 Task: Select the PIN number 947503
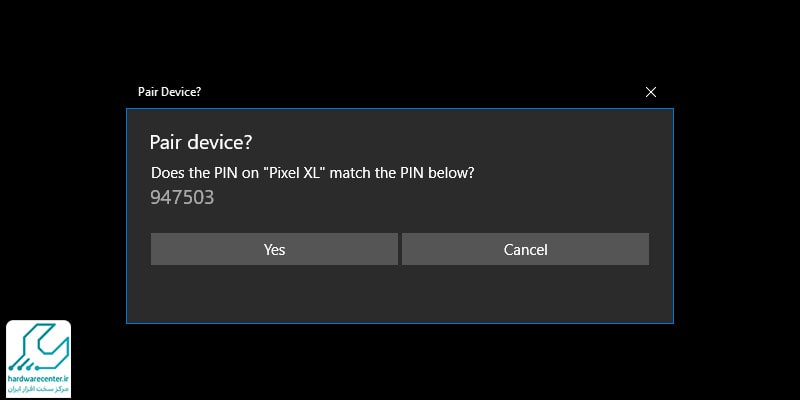coord(182,197)
